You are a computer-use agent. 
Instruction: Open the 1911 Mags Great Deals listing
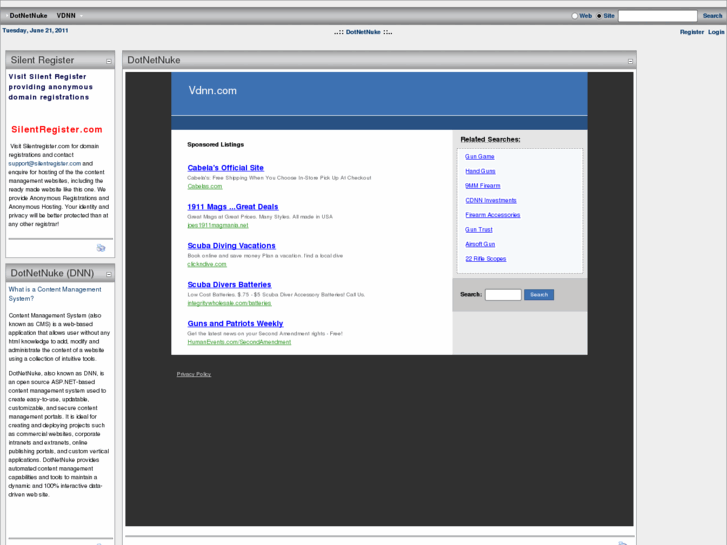tap(233, 207)
